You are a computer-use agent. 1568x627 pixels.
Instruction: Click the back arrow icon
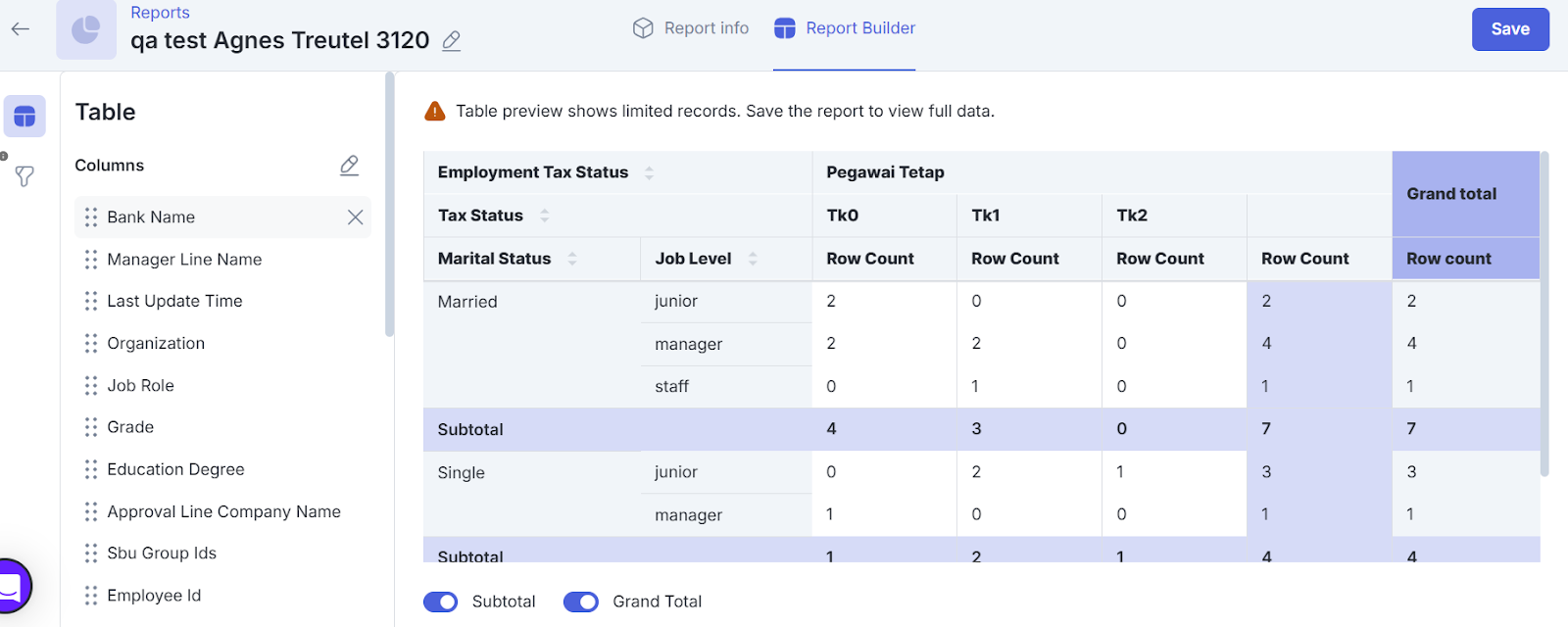pos(21,29)
